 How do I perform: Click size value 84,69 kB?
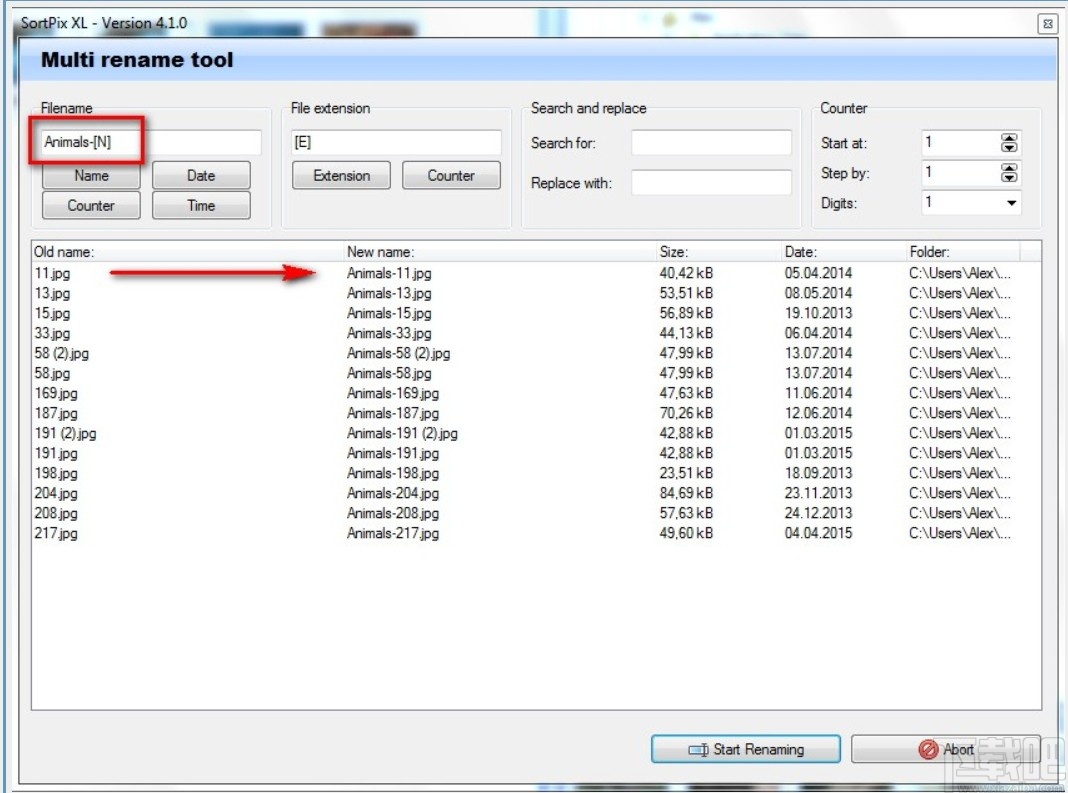(x=686, y=493)
